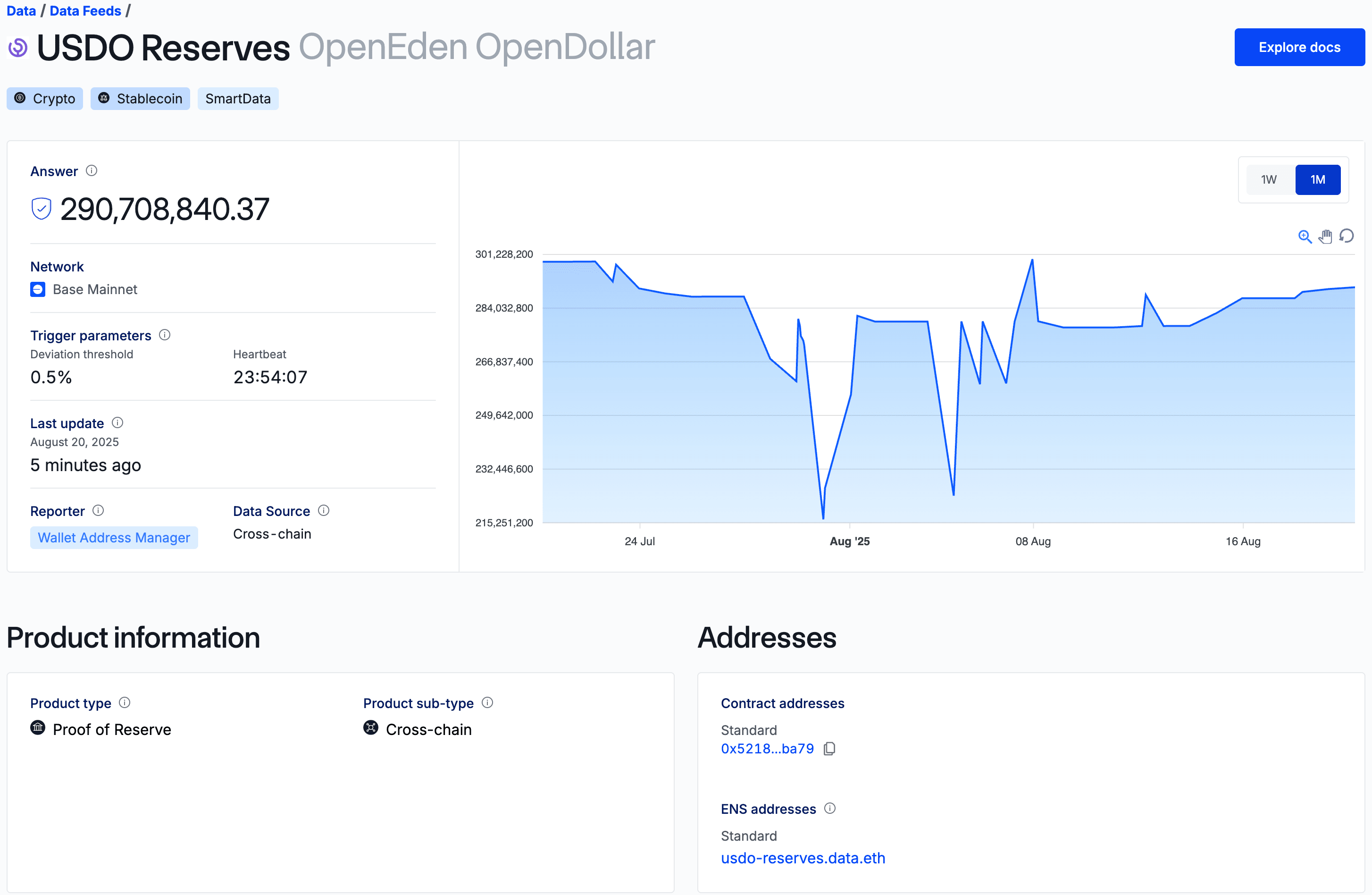Viewport: 1372px width, 895px height.
Task: Click the 0.5% deviation threshold value
Action: (51, 377)
